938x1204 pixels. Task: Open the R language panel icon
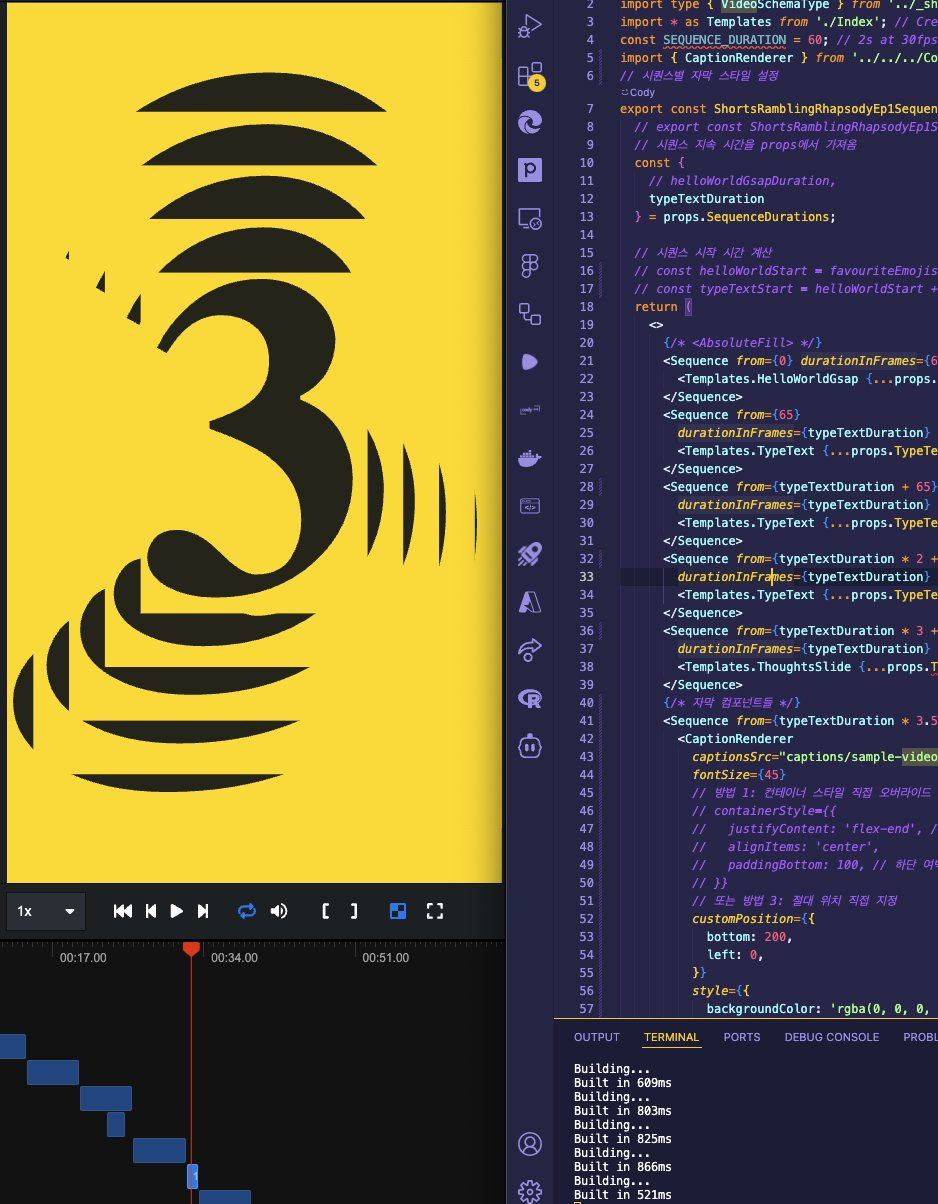(529, 698)
